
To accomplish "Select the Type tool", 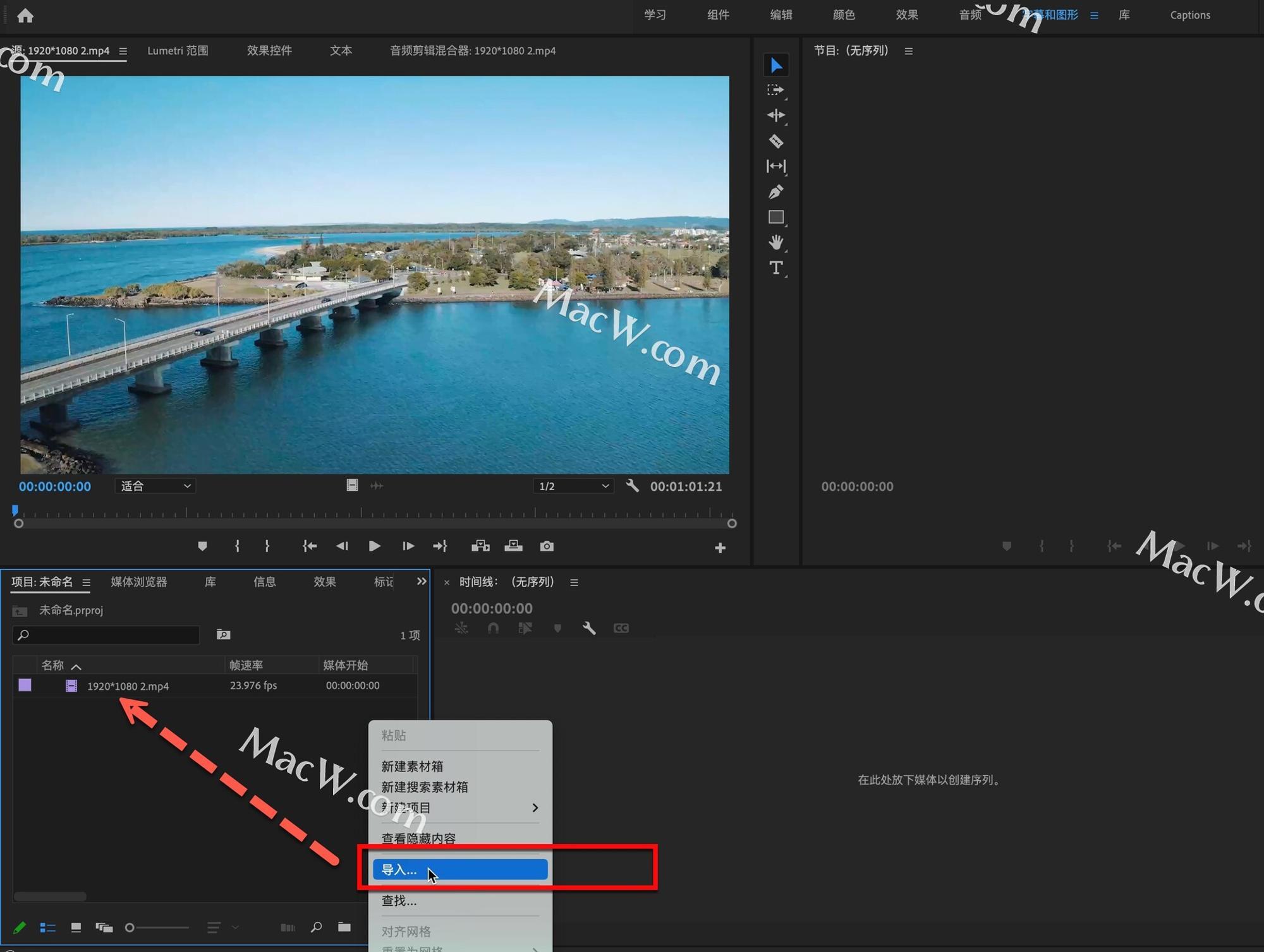I will (776, 268).
